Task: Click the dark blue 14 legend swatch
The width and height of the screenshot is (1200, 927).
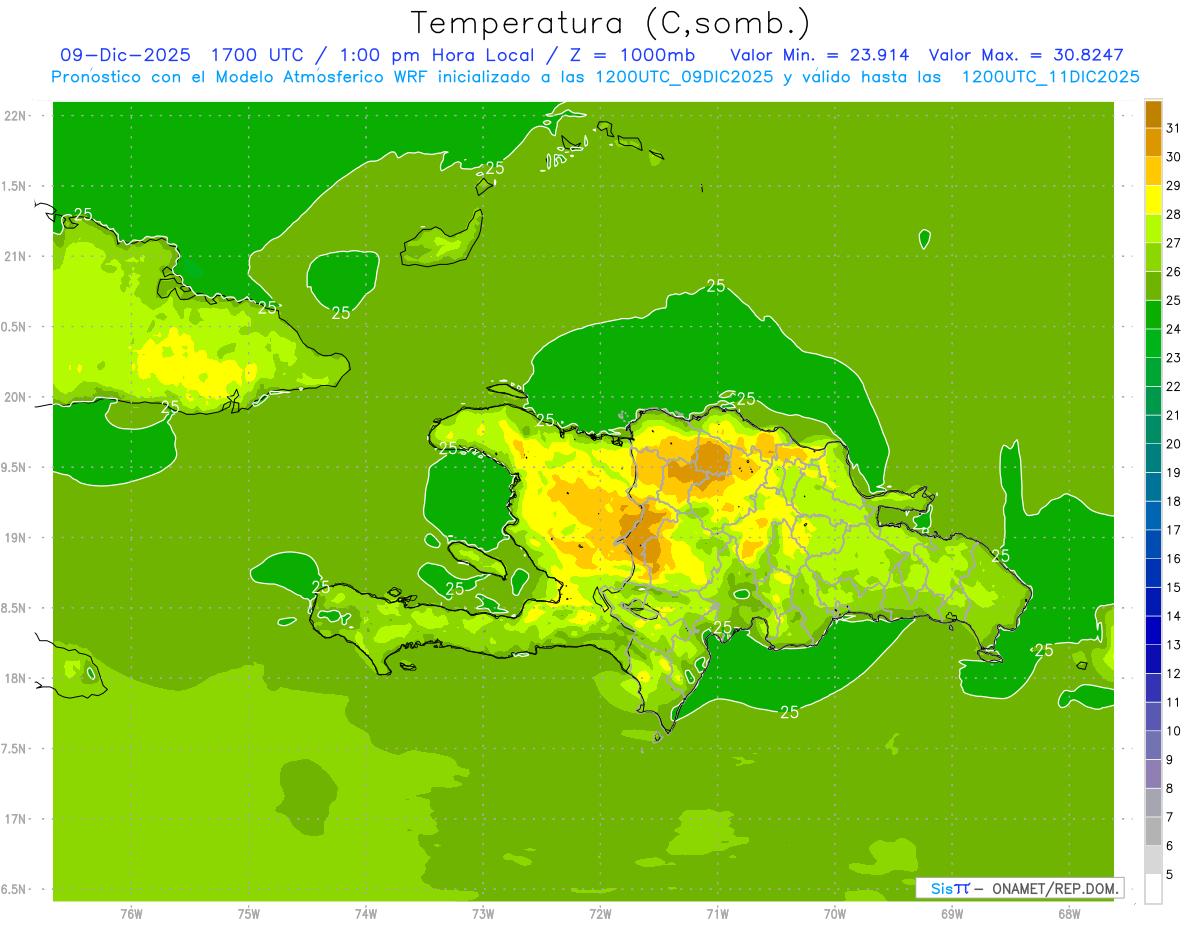Action: point(1153,602)
